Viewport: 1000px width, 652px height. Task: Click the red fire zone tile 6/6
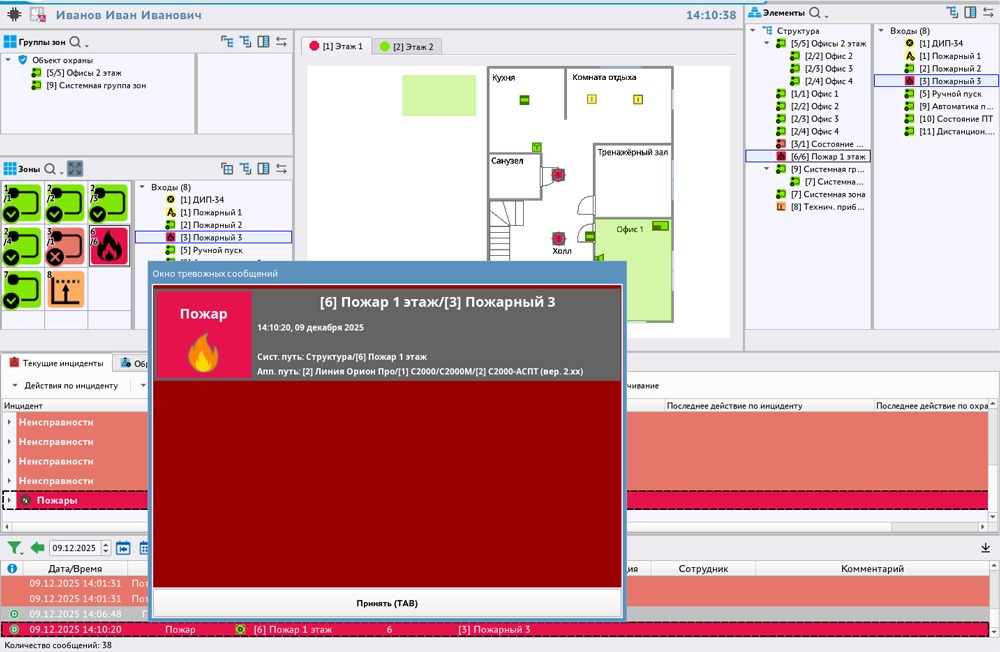[109, 246]
